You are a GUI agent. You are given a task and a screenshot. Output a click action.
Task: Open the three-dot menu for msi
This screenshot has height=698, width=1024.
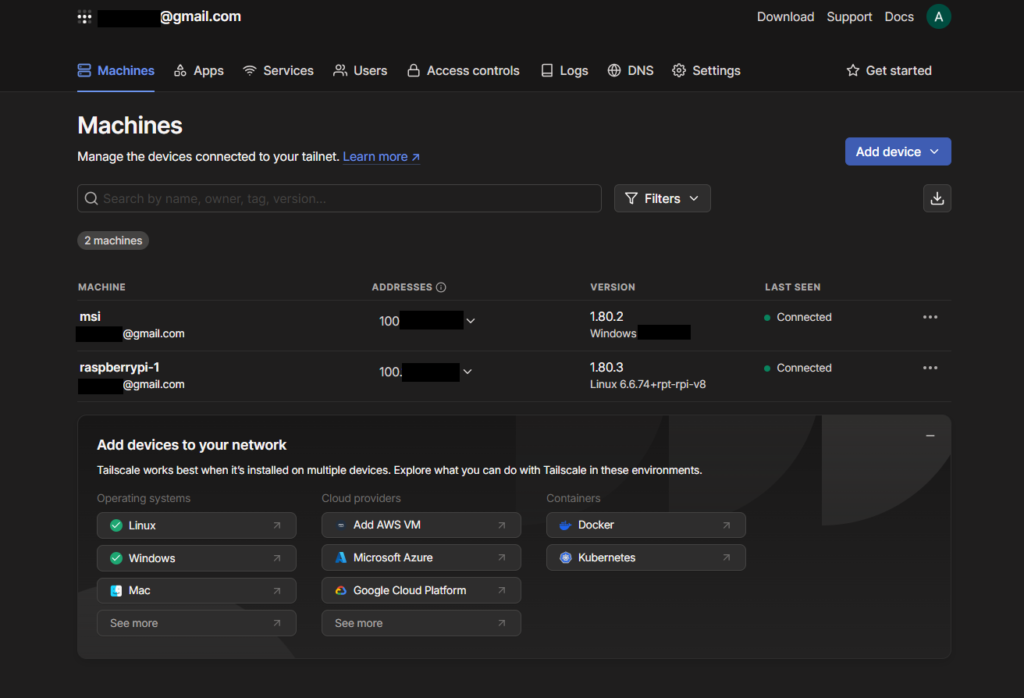coord(930,317)
